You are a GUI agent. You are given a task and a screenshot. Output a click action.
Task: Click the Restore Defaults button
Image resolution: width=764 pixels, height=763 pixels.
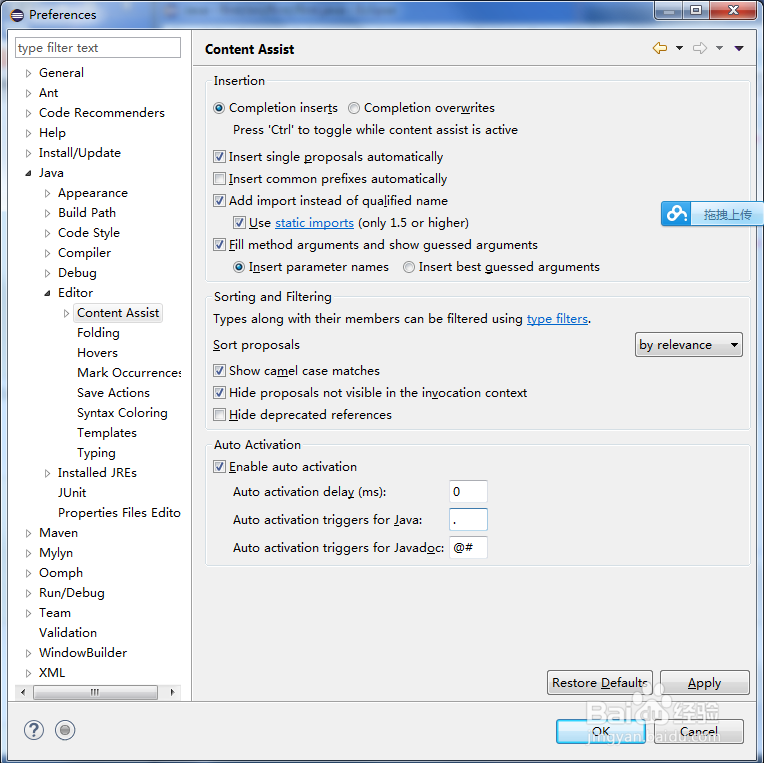(600, 683)
